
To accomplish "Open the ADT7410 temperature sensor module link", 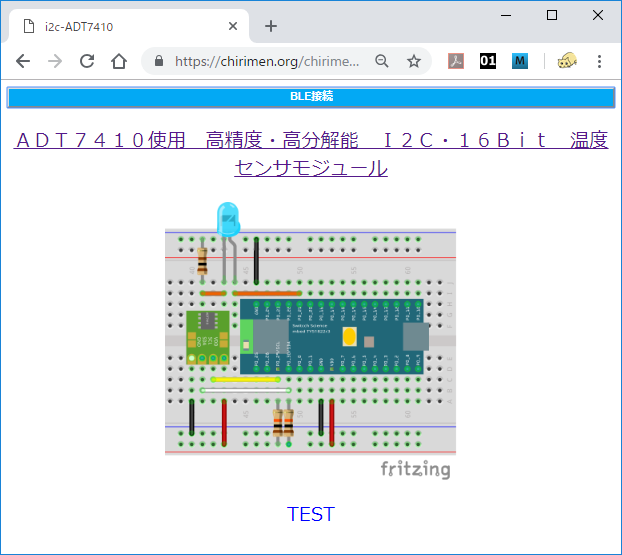I will (x=310, y=153).
